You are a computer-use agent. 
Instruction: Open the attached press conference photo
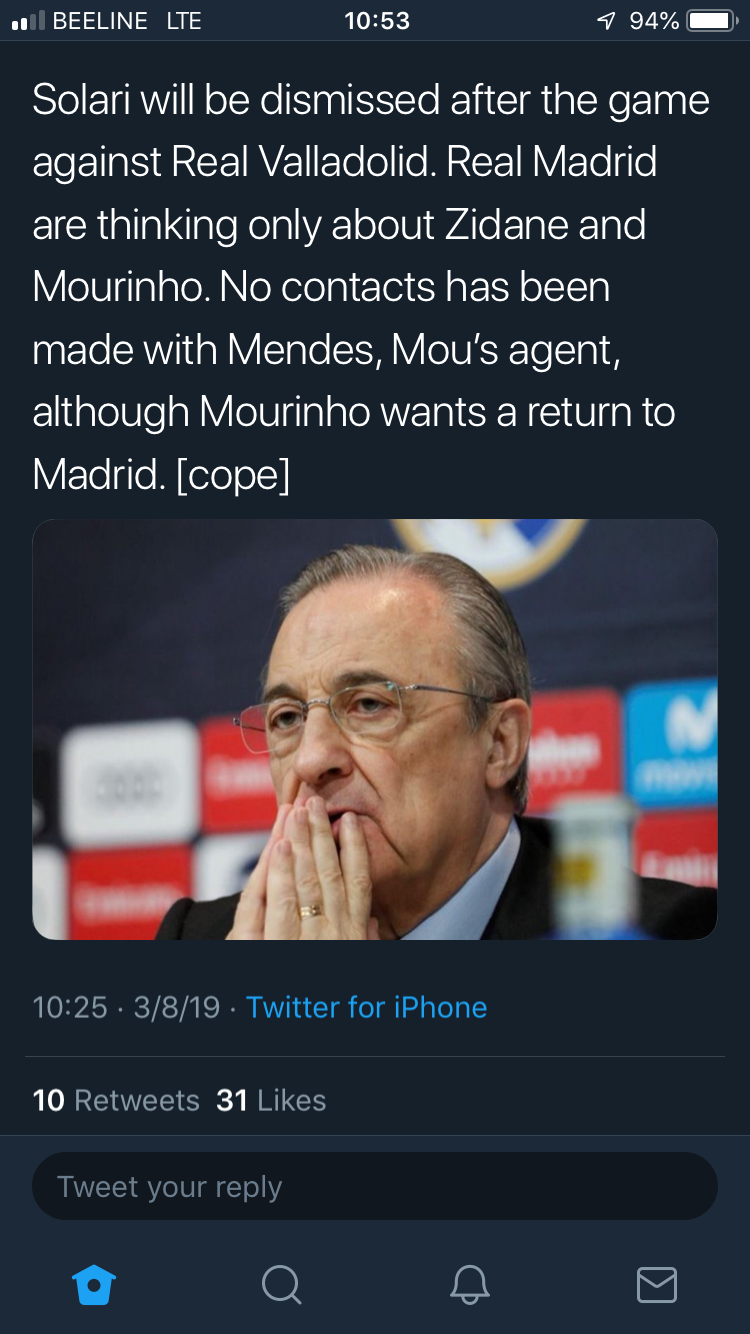[375, 729]
